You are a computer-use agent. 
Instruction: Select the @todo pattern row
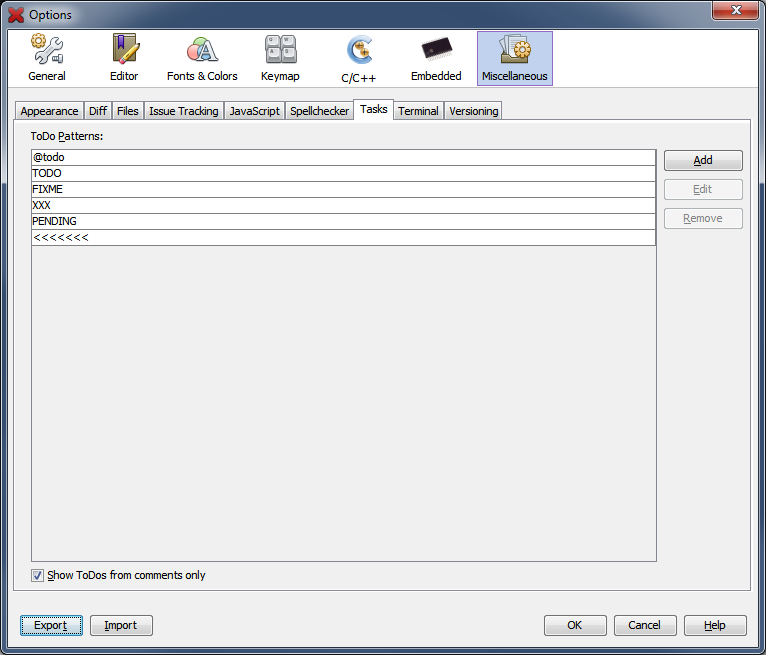pyautogui.click(x=343, y=157)
